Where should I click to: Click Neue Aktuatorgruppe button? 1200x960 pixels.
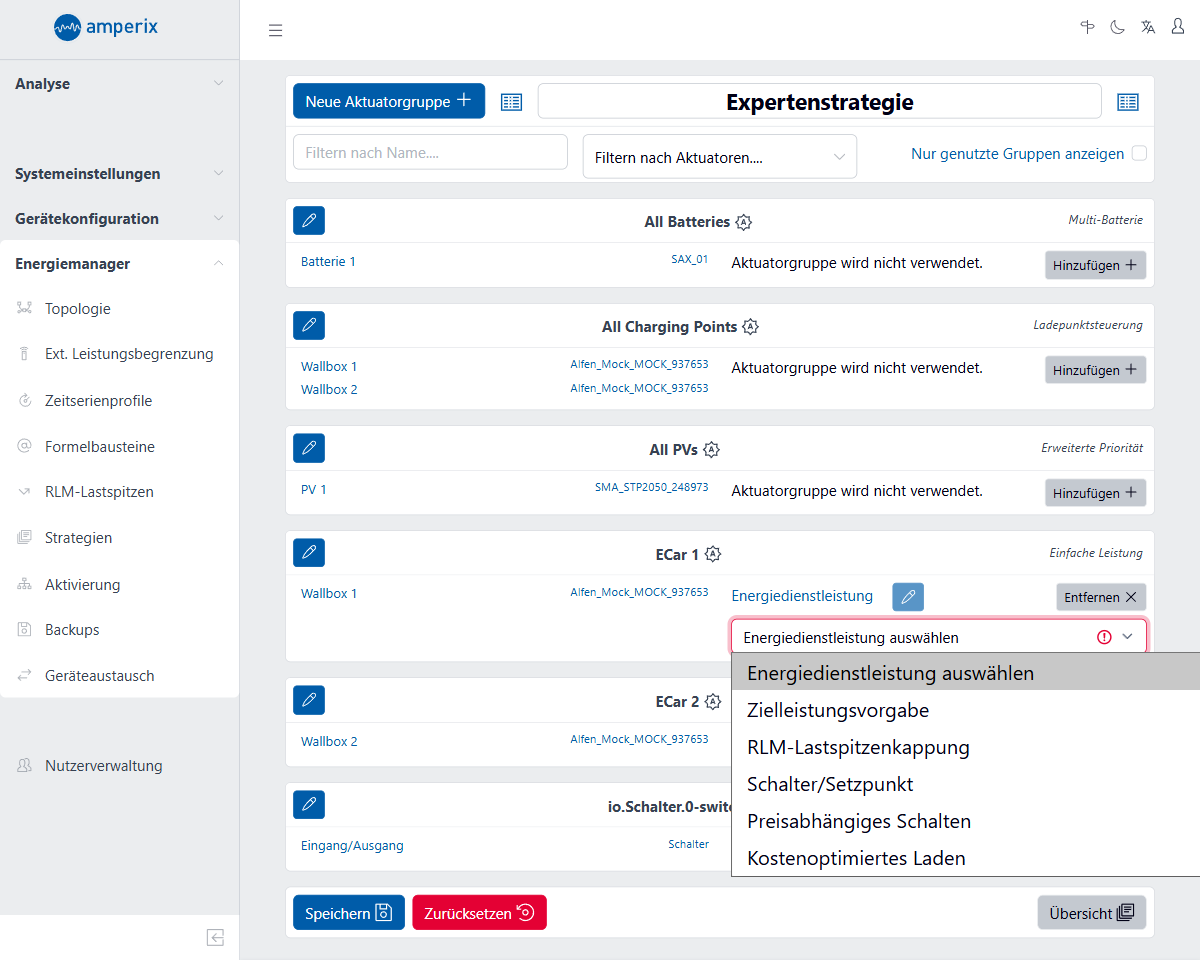(x=388, y=101)
